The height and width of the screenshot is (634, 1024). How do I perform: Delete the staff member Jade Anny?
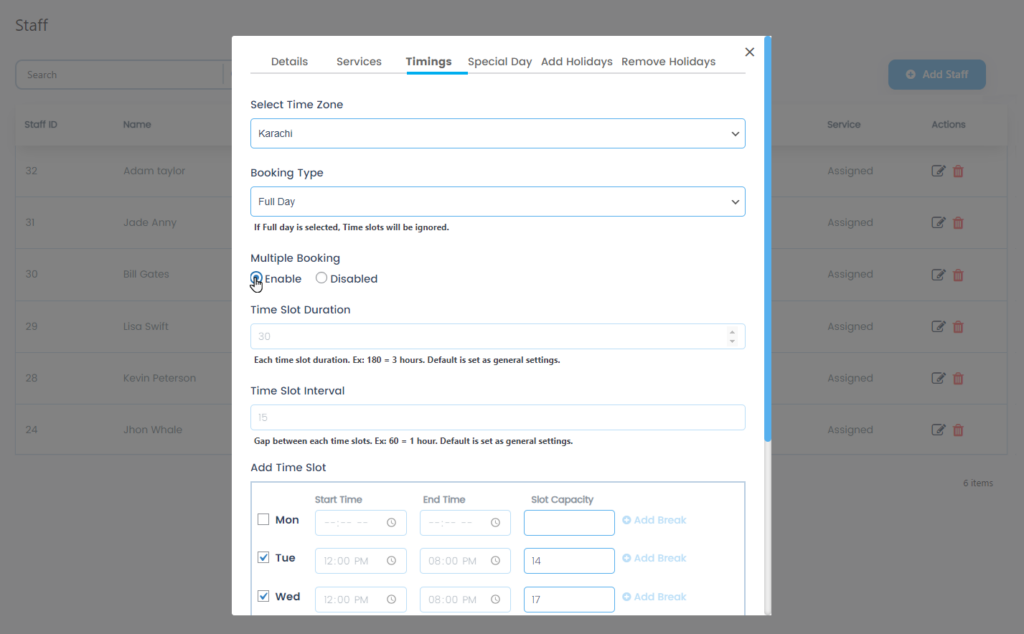click(x=958, y=222)
